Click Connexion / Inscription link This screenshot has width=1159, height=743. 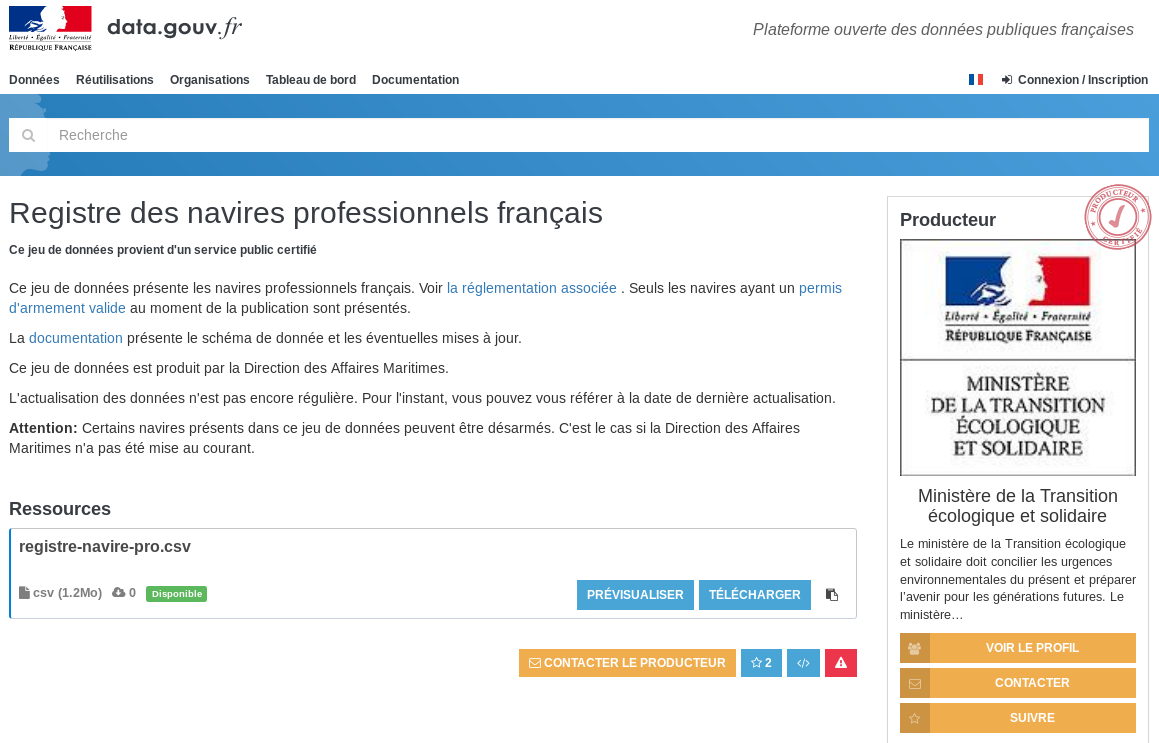point(1075,80)
